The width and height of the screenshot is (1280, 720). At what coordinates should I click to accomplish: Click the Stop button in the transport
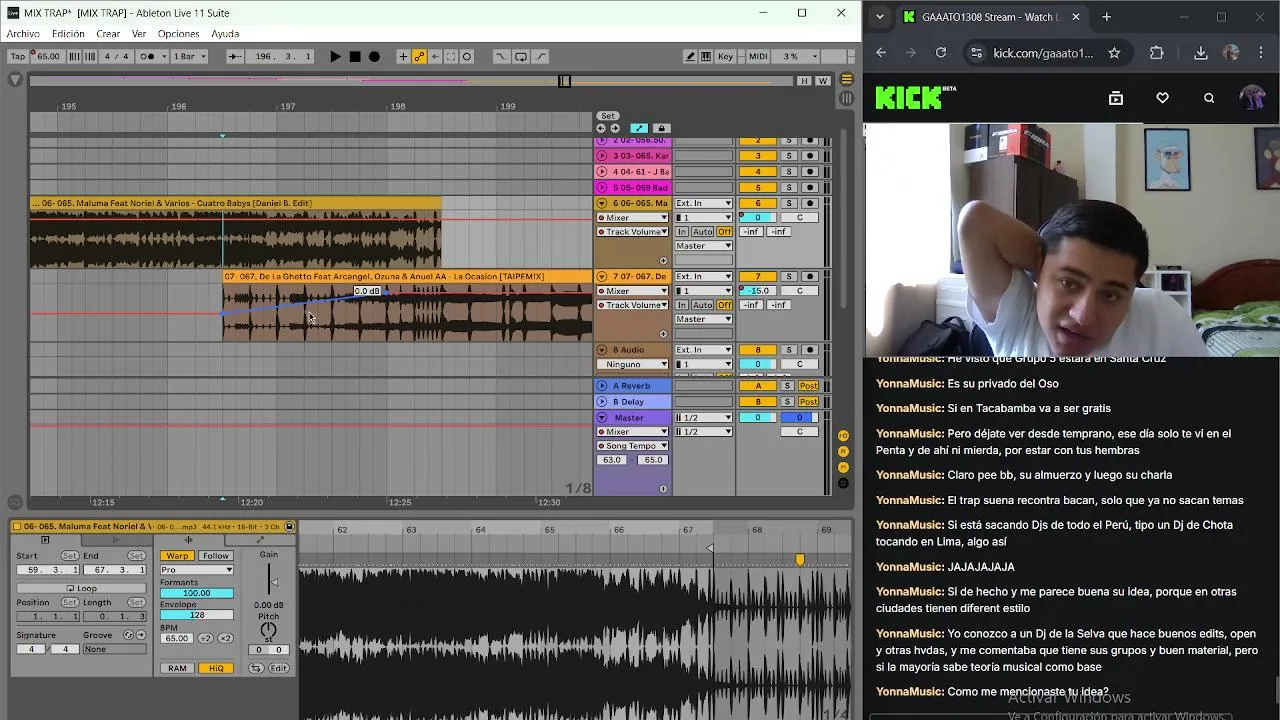[355, 57]
